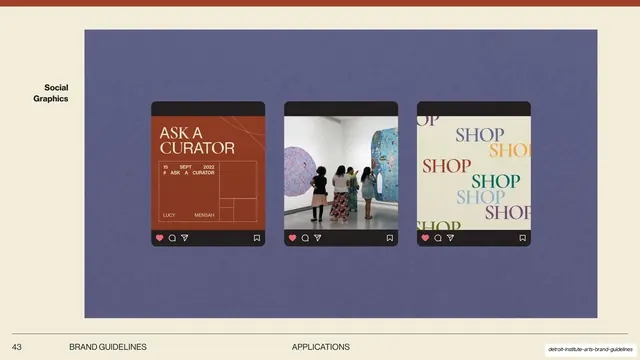Open the SHOP pattern post image
Viewport: 640px width, 360px height.
click(x=474, y=173)
